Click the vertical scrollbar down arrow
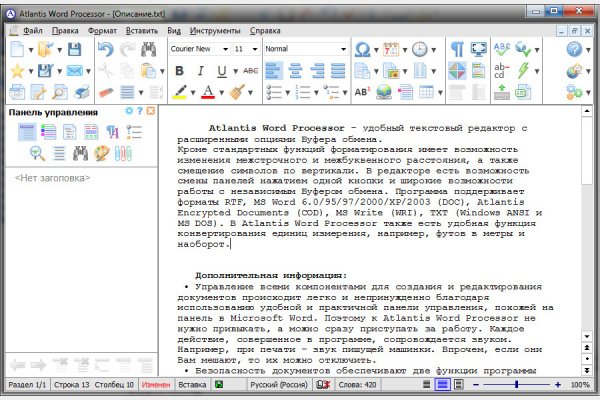The height and width of the screenshot is (400, 600). [587, 336]
